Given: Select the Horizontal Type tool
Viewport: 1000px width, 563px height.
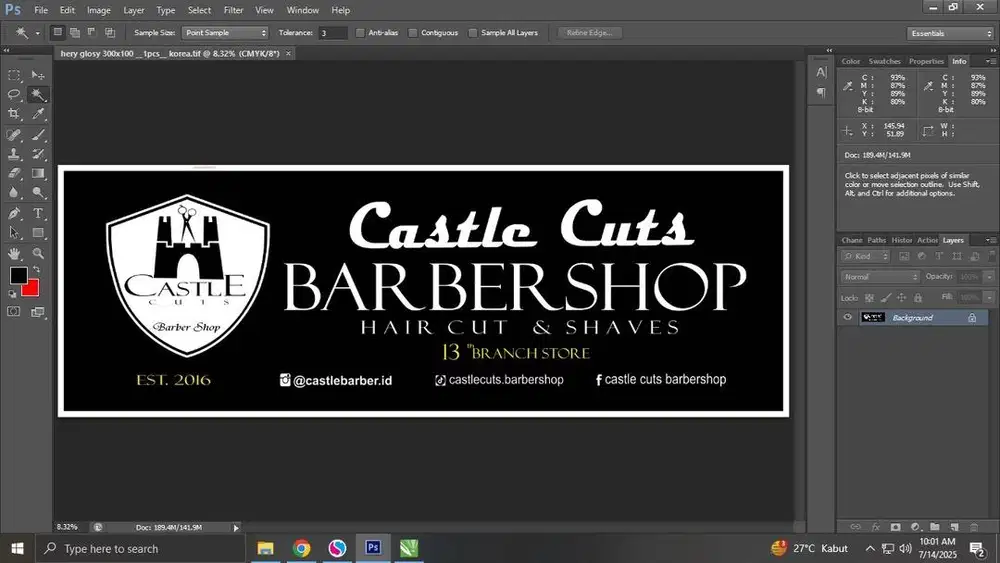Looking at the screenshot, I should click(38, 213).
